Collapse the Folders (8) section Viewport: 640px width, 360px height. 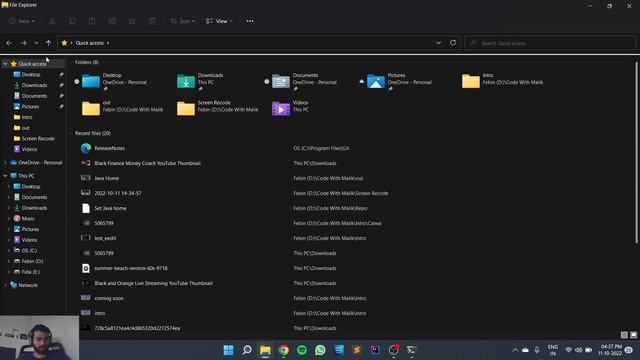click(71, 62)
